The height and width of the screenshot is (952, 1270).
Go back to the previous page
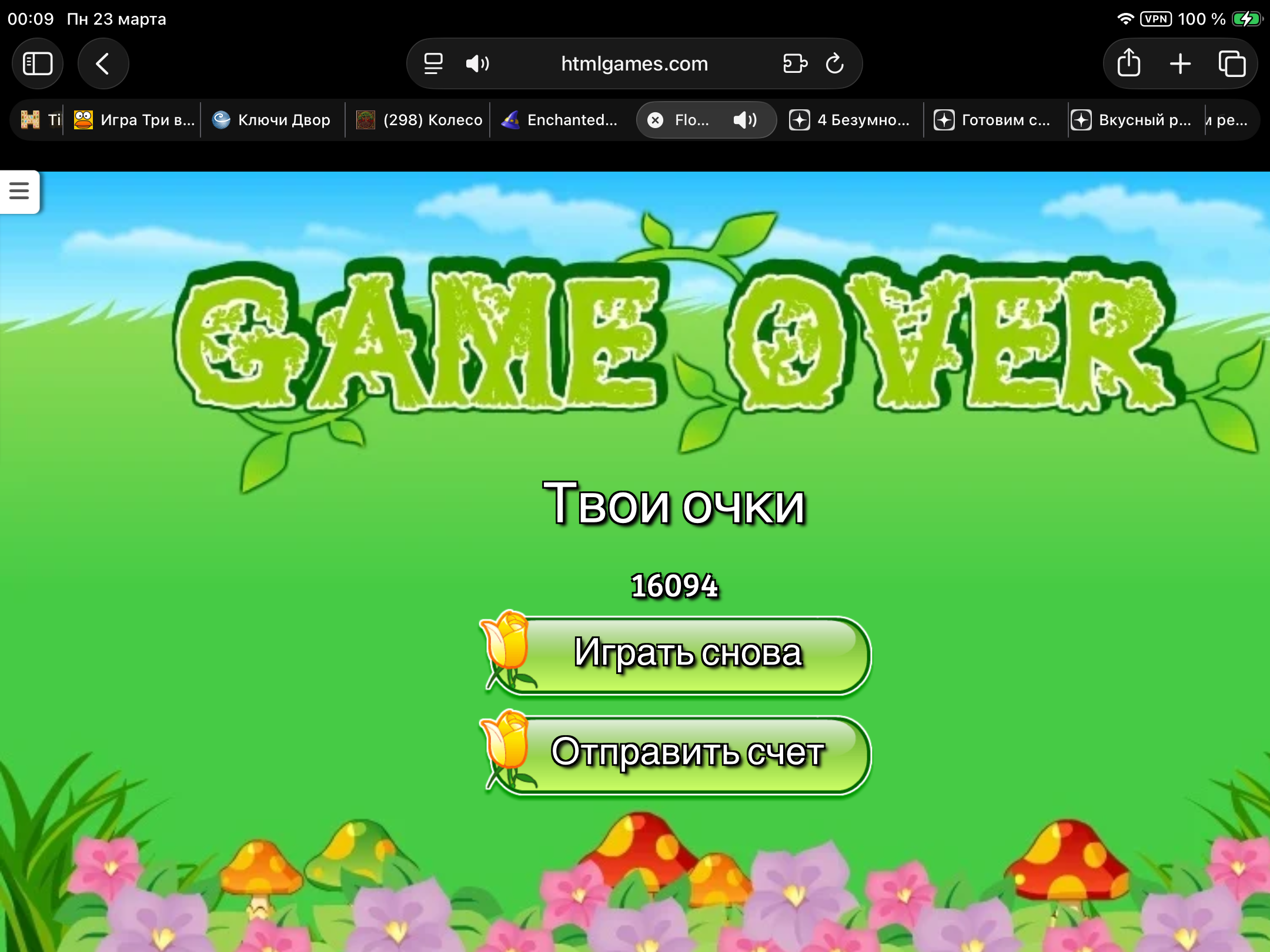coord(103,63)
